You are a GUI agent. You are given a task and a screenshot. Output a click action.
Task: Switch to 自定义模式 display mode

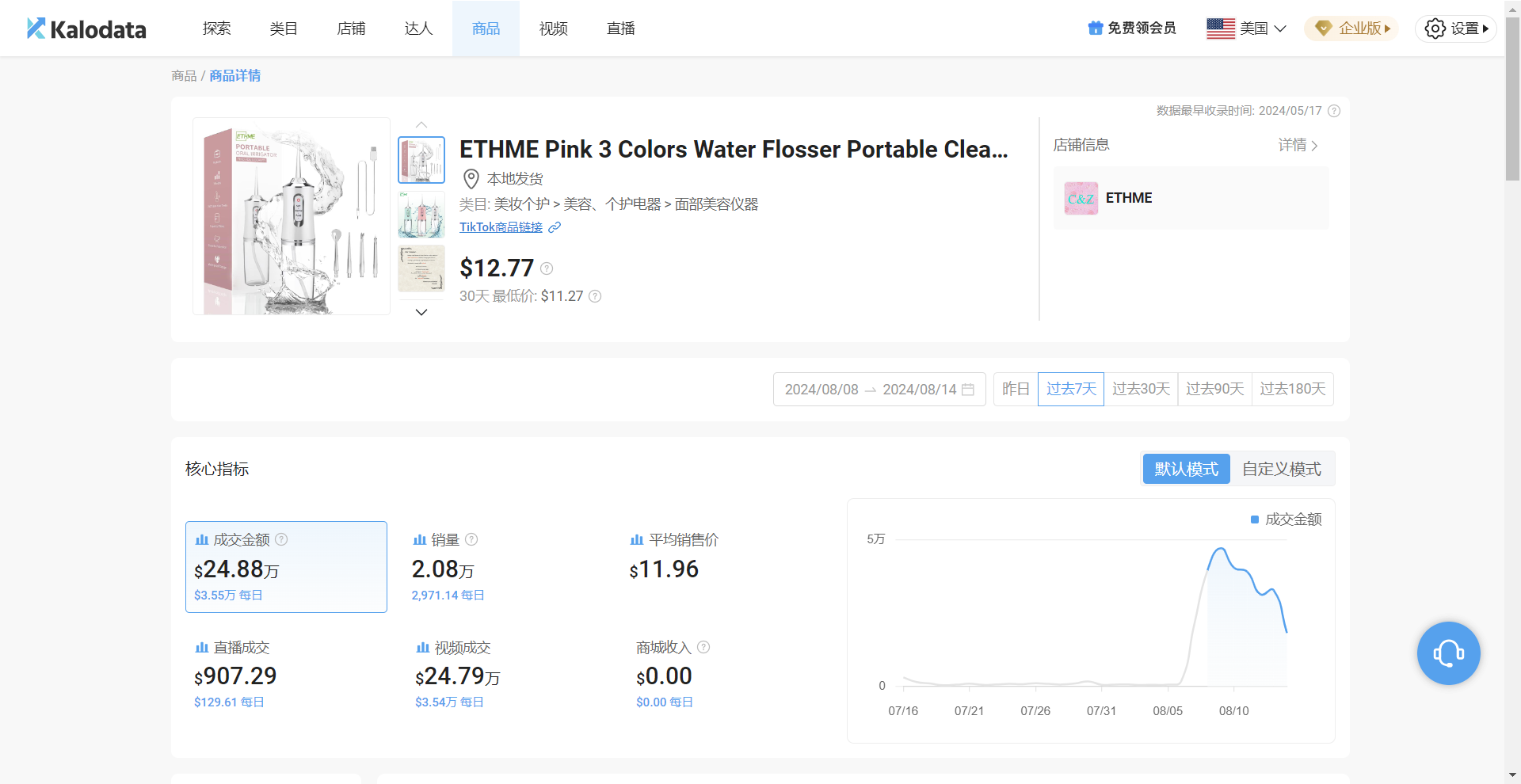pos(1281,469)
